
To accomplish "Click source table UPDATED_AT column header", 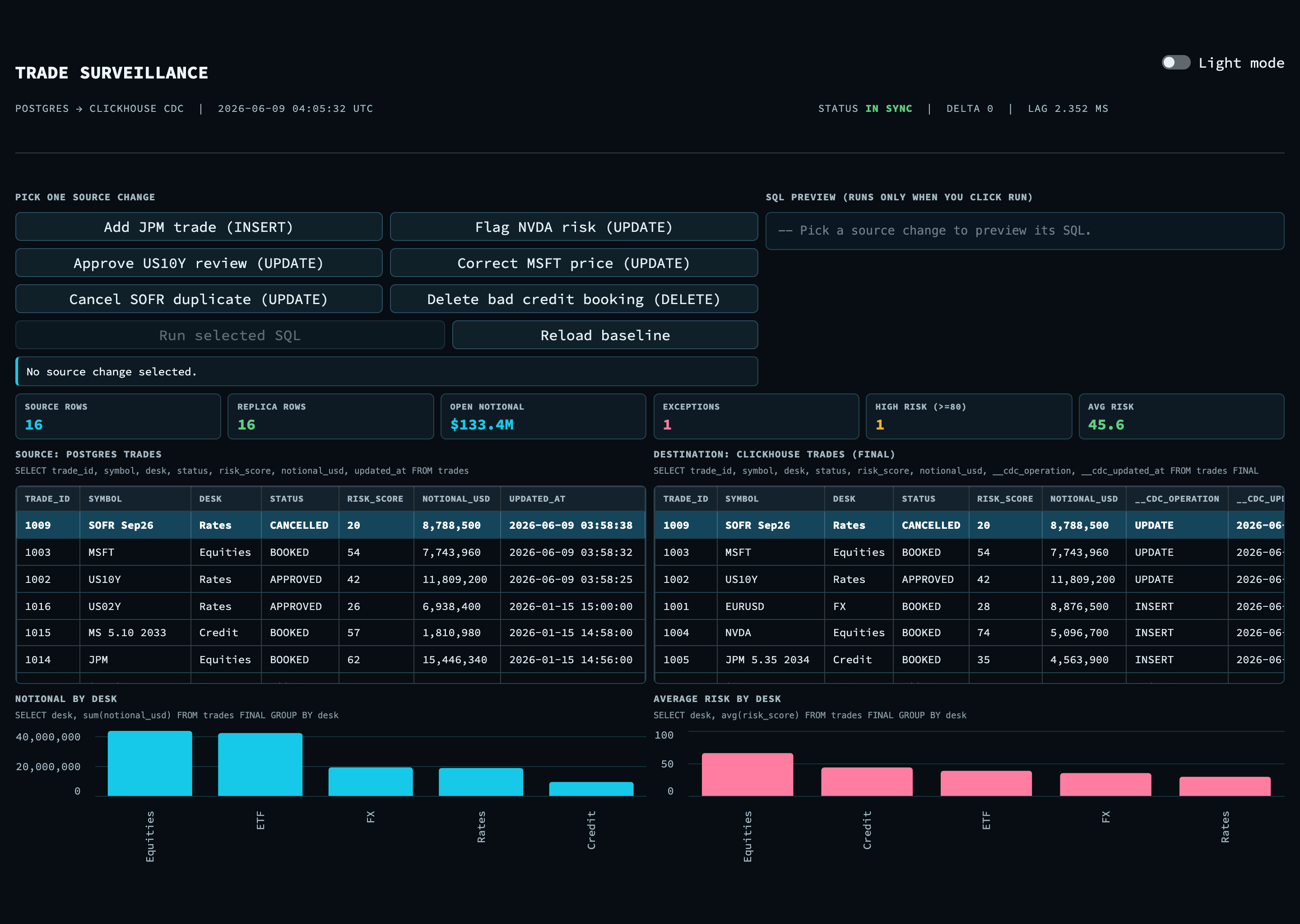I will point(573,499).
